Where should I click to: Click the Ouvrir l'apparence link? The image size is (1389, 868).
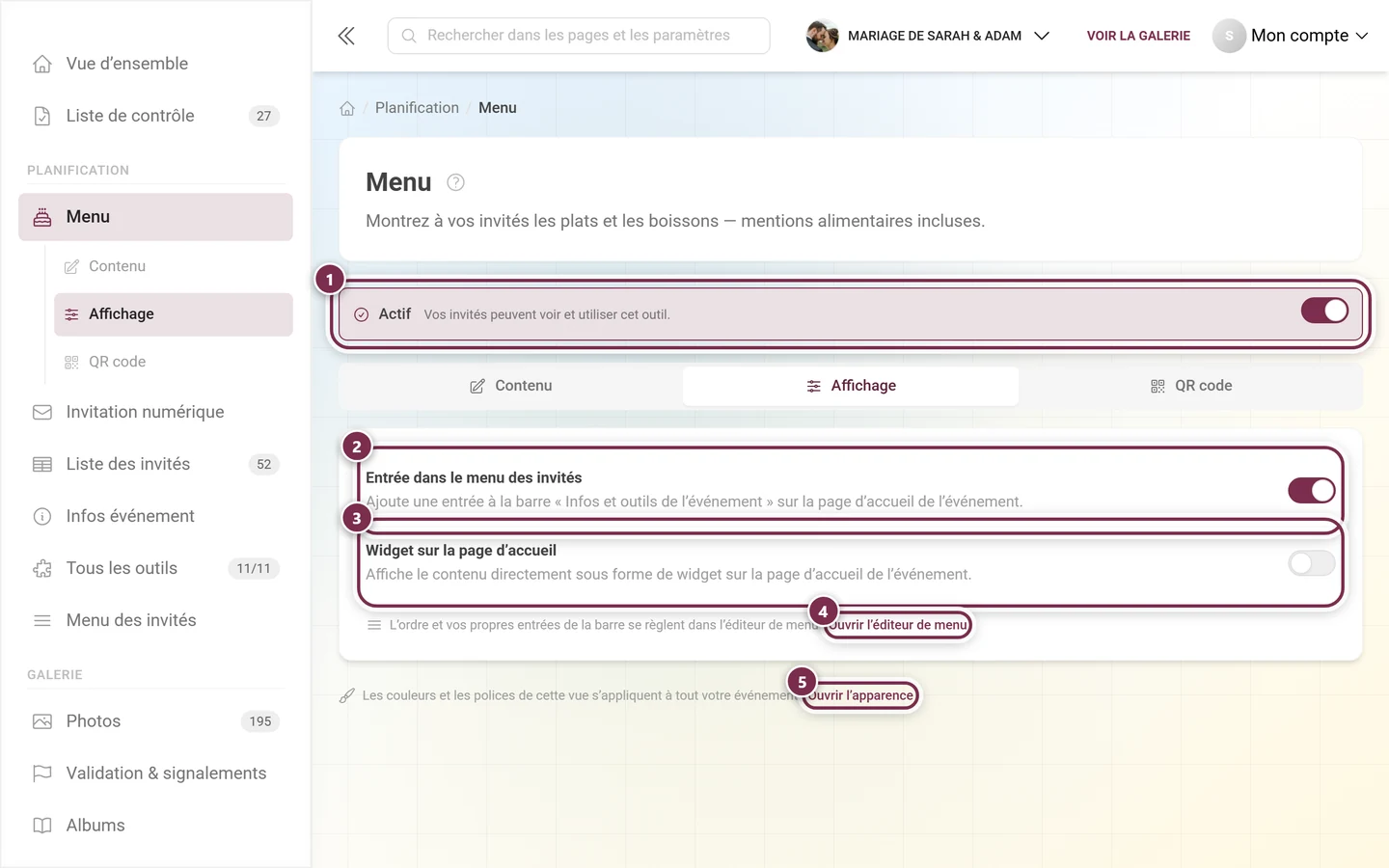tap(860, 695)
